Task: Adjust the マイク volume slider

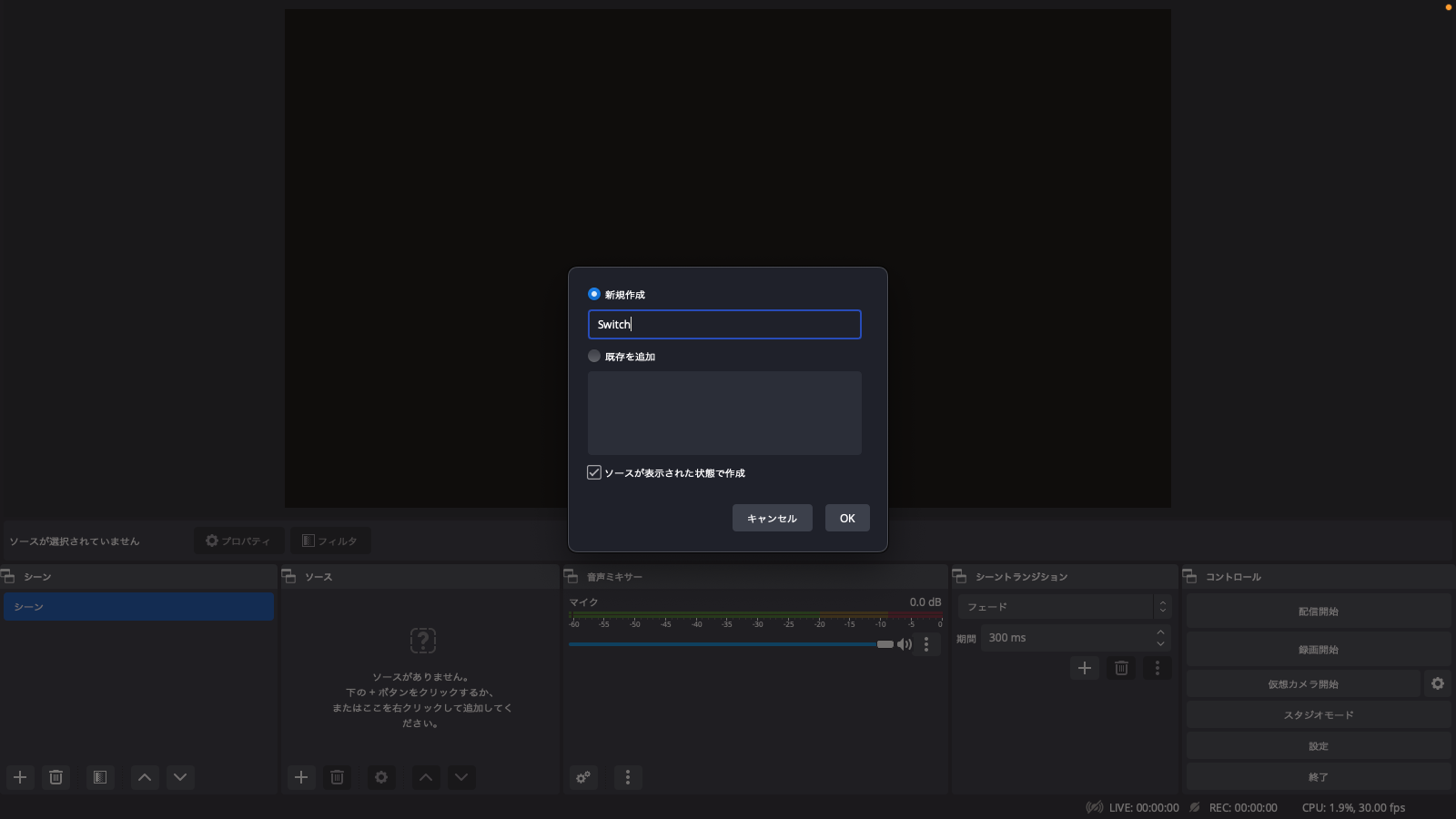Action: point(731,644)
